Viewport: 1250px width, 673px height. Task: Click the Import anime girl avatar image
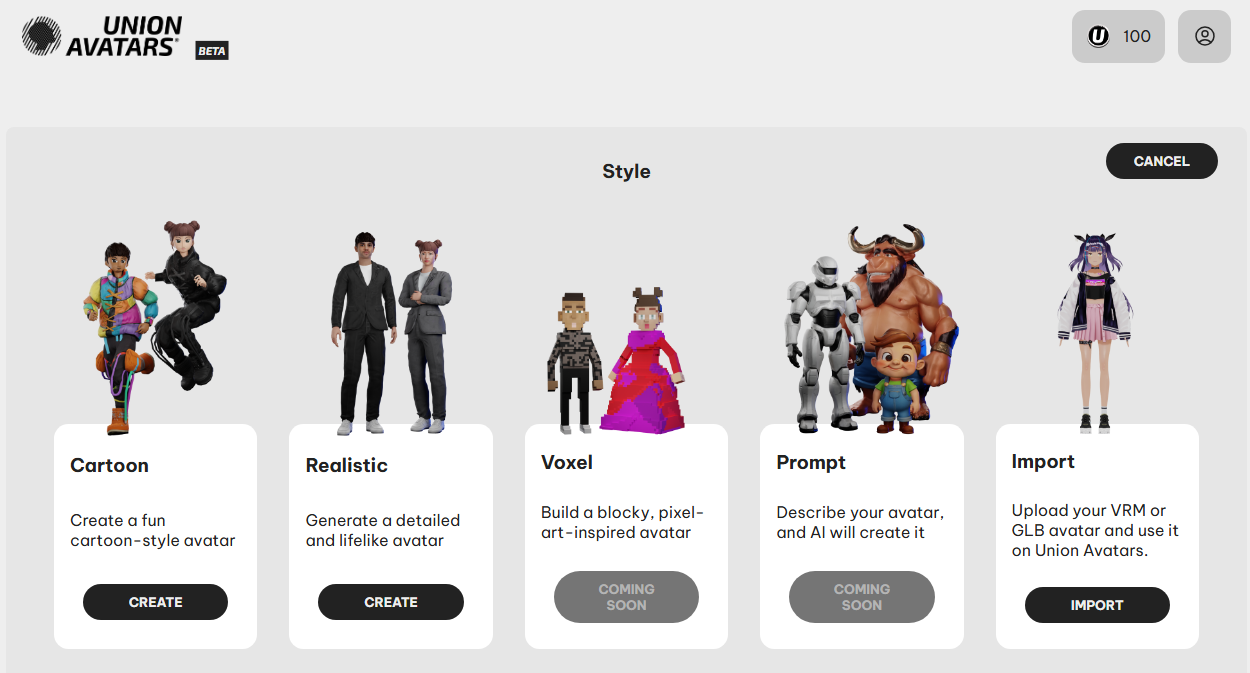(1095, 333)
